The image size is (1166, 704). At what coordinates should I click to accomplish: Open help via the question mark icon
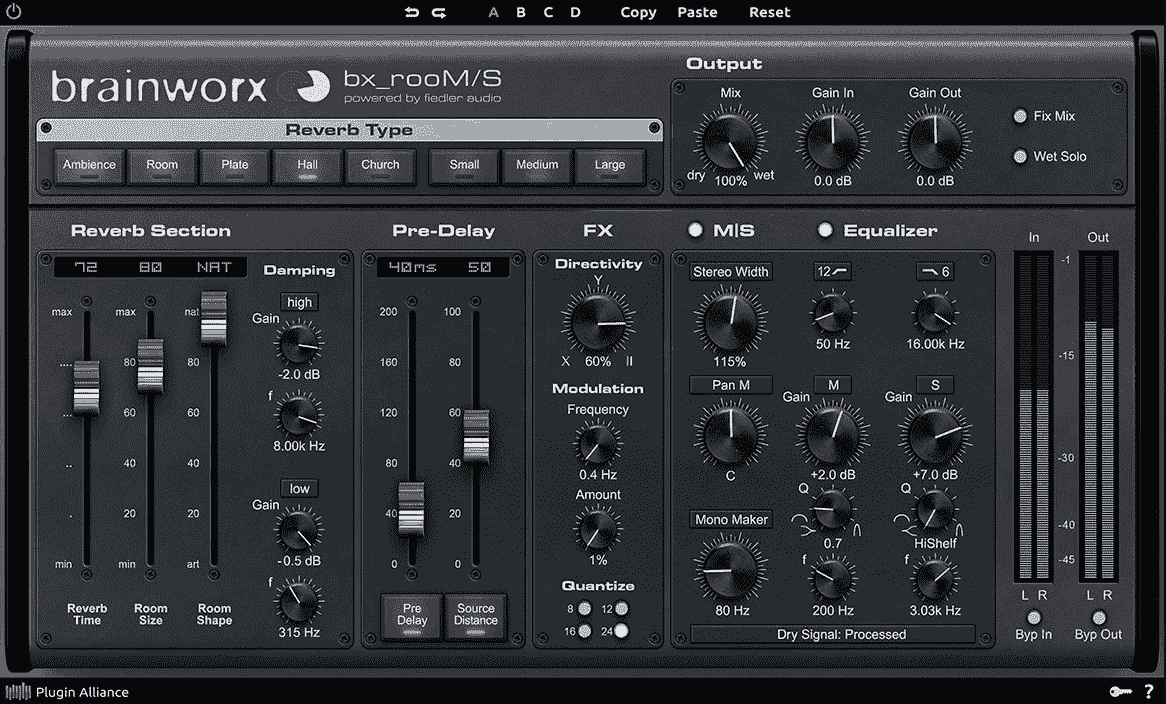pos(1148,691)
